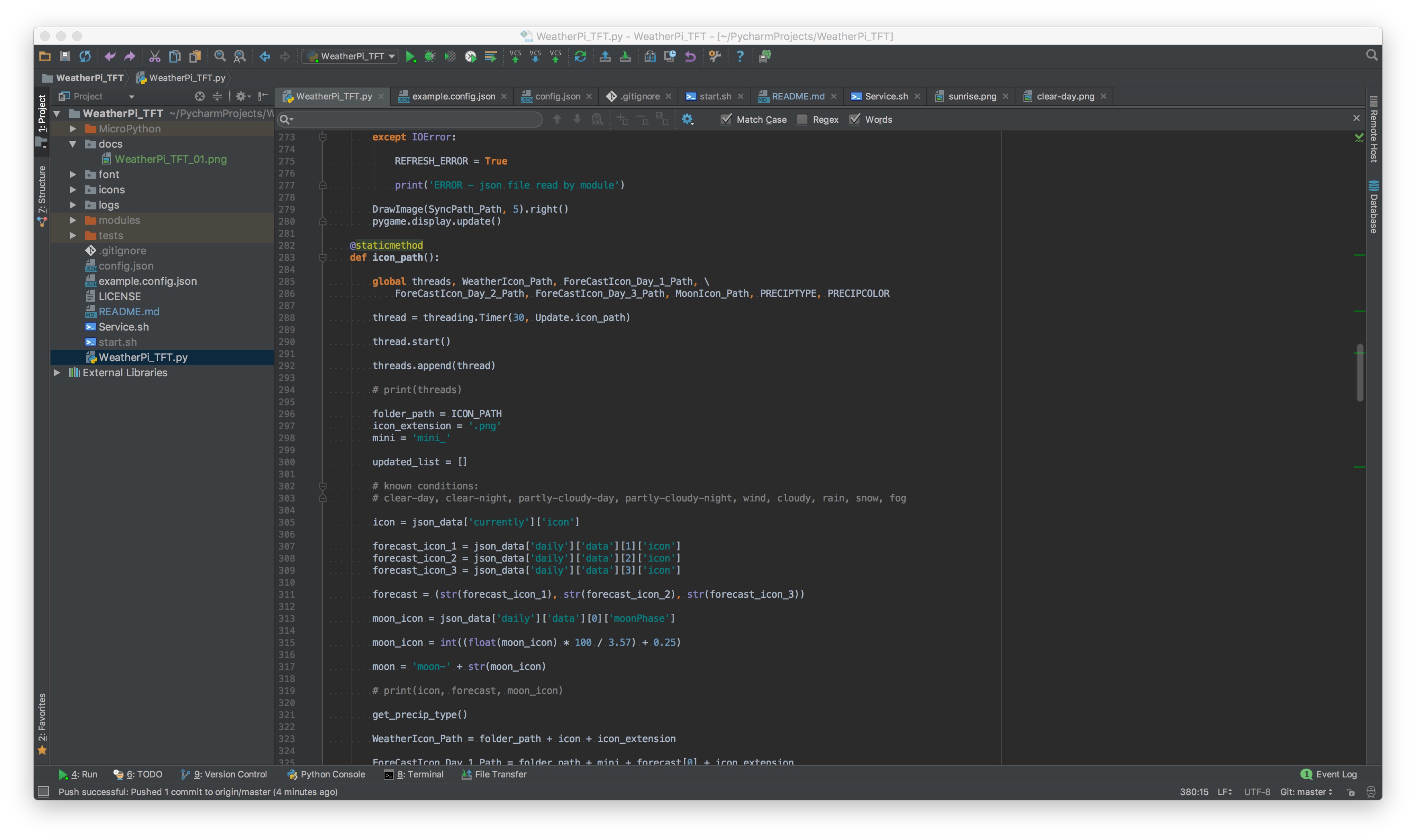Open the WeatherPi_TFT run configuration dropdown

tap(351, 57)
